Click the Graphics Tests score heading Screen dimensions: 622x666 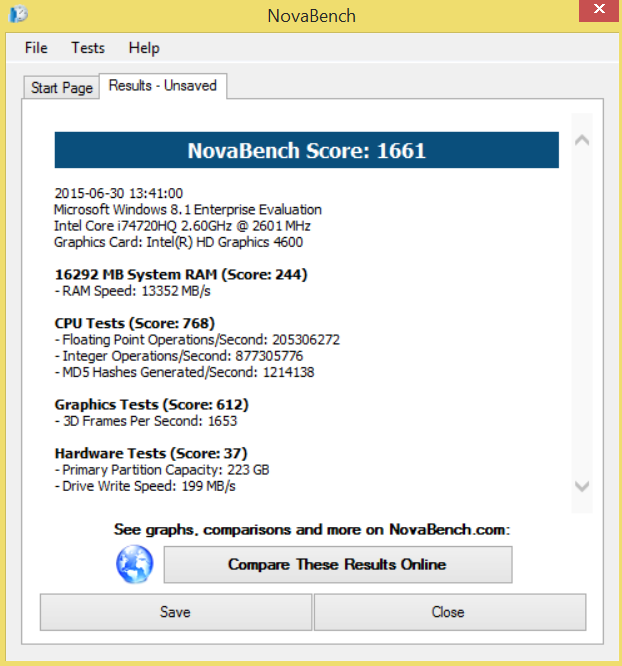click(x=151, y=404)
